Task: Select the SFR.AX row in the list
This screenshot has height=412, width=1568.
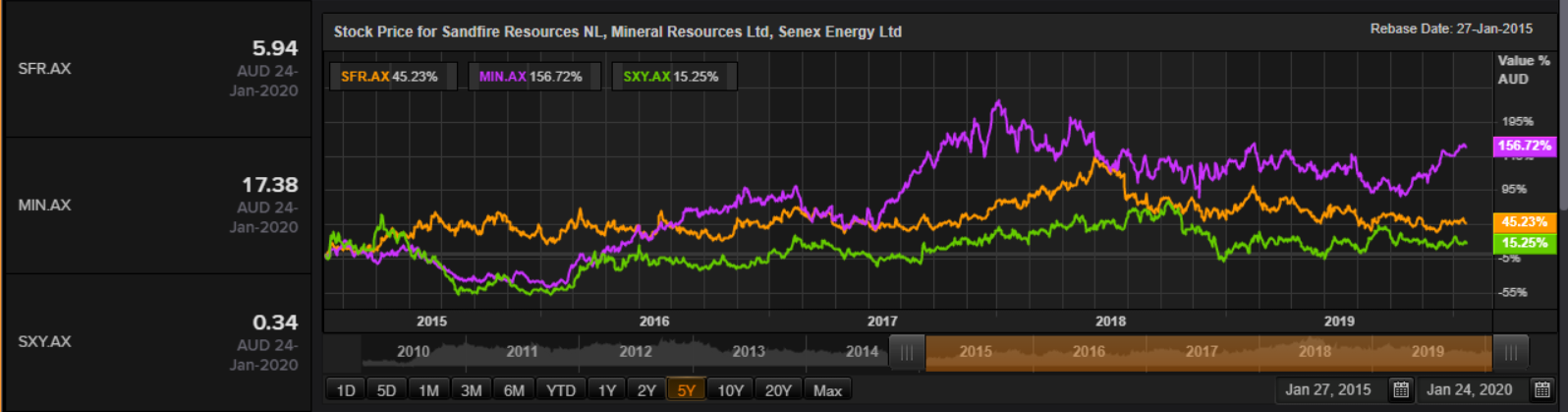Action: (x=157, y=69)
